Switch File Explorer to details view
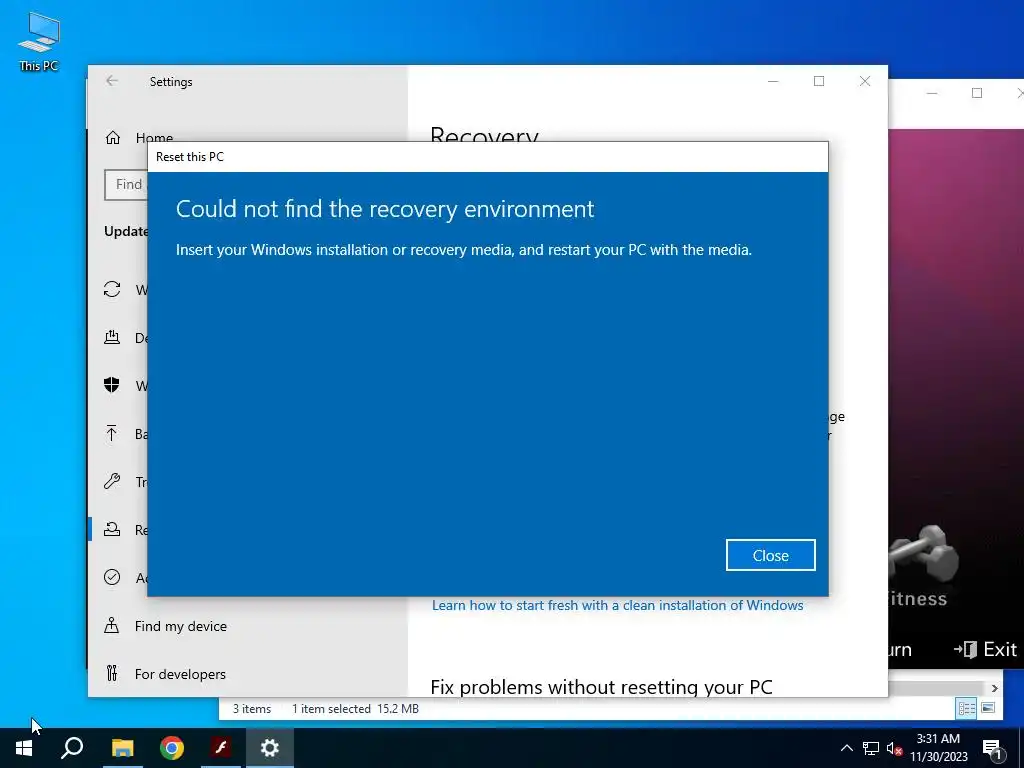The image size is (1024, 768). tap(967, 708)
